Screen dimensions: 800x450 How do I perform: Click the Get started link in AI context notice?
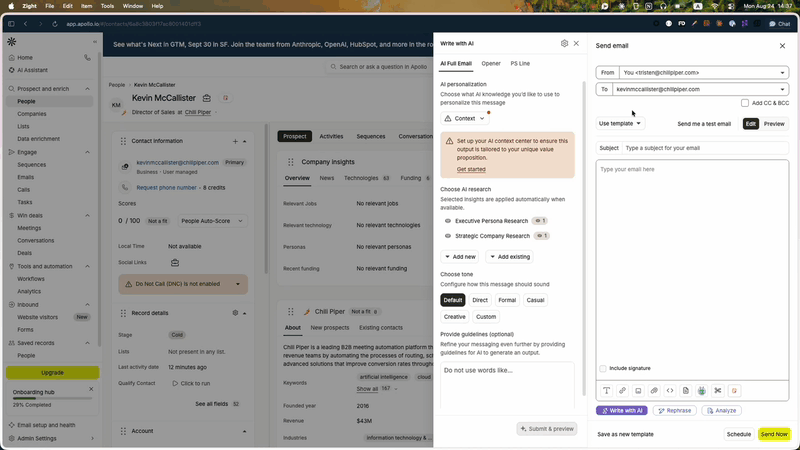click(471, 169)
